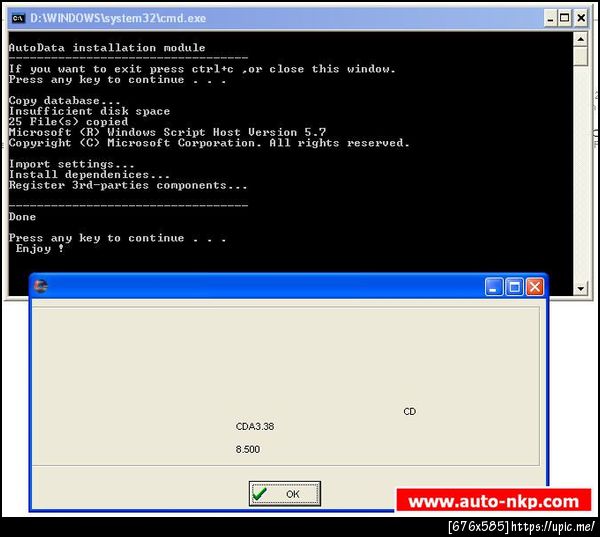This screenshot has width=600, height=537.
Task: Click 'Register 3rd-parties components...' line
Action: click(x=128, y=185)
